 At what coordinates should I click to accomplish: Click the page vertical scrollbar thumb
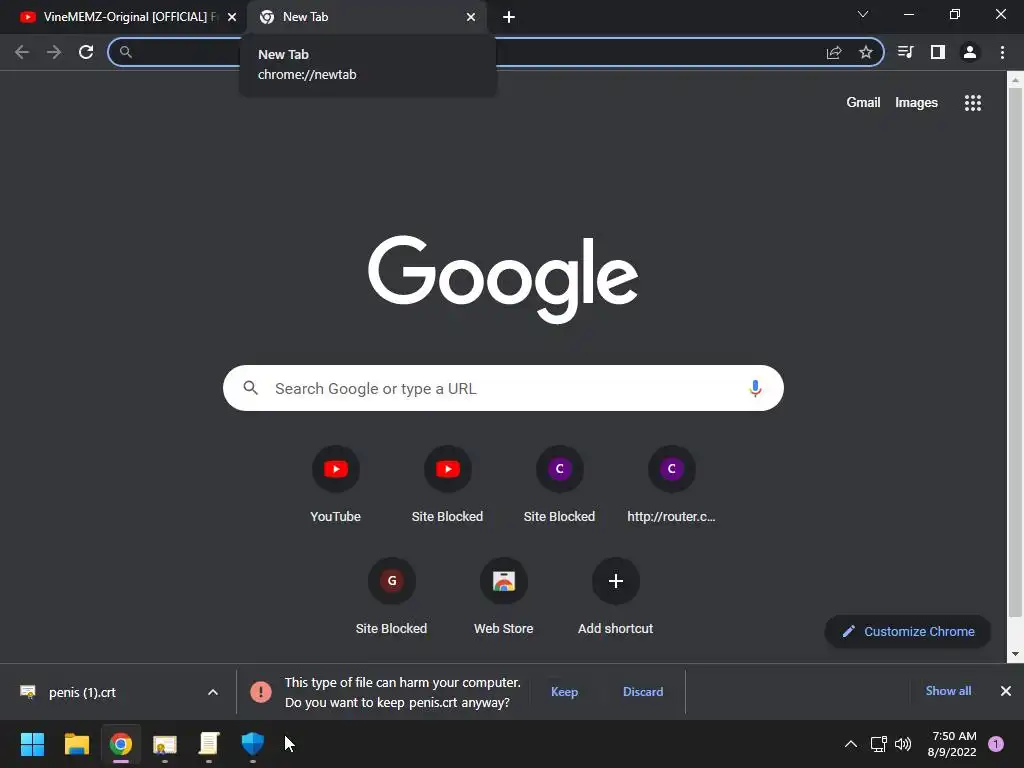1015,353
